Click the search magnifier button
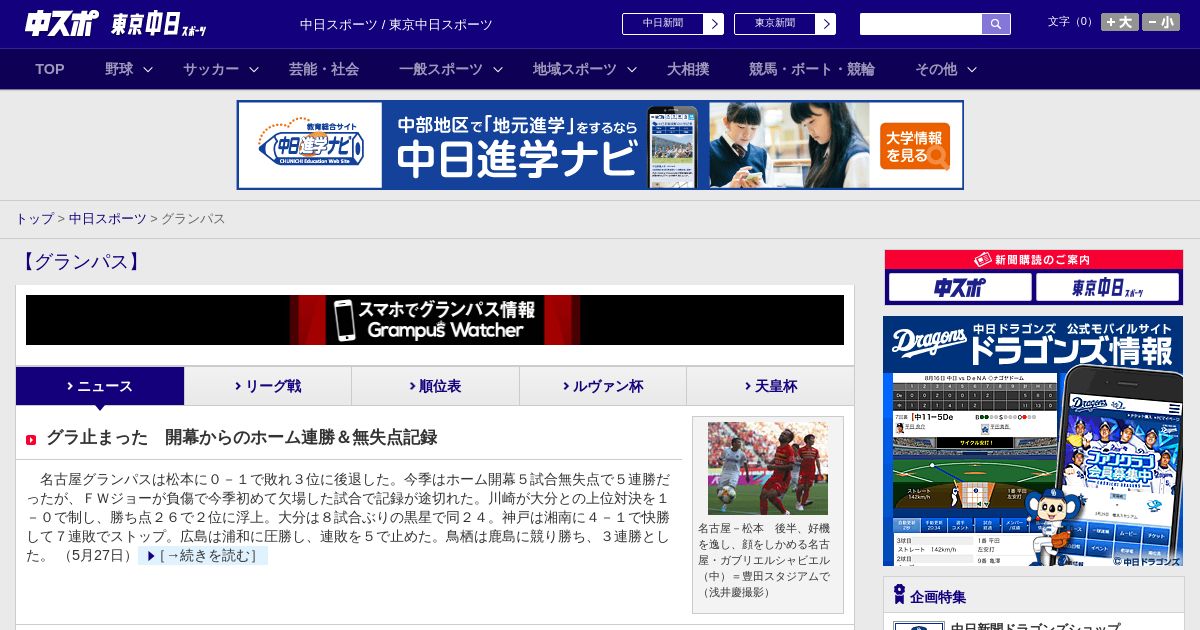Screen dimensions: 1200x630 click(996, 24)
